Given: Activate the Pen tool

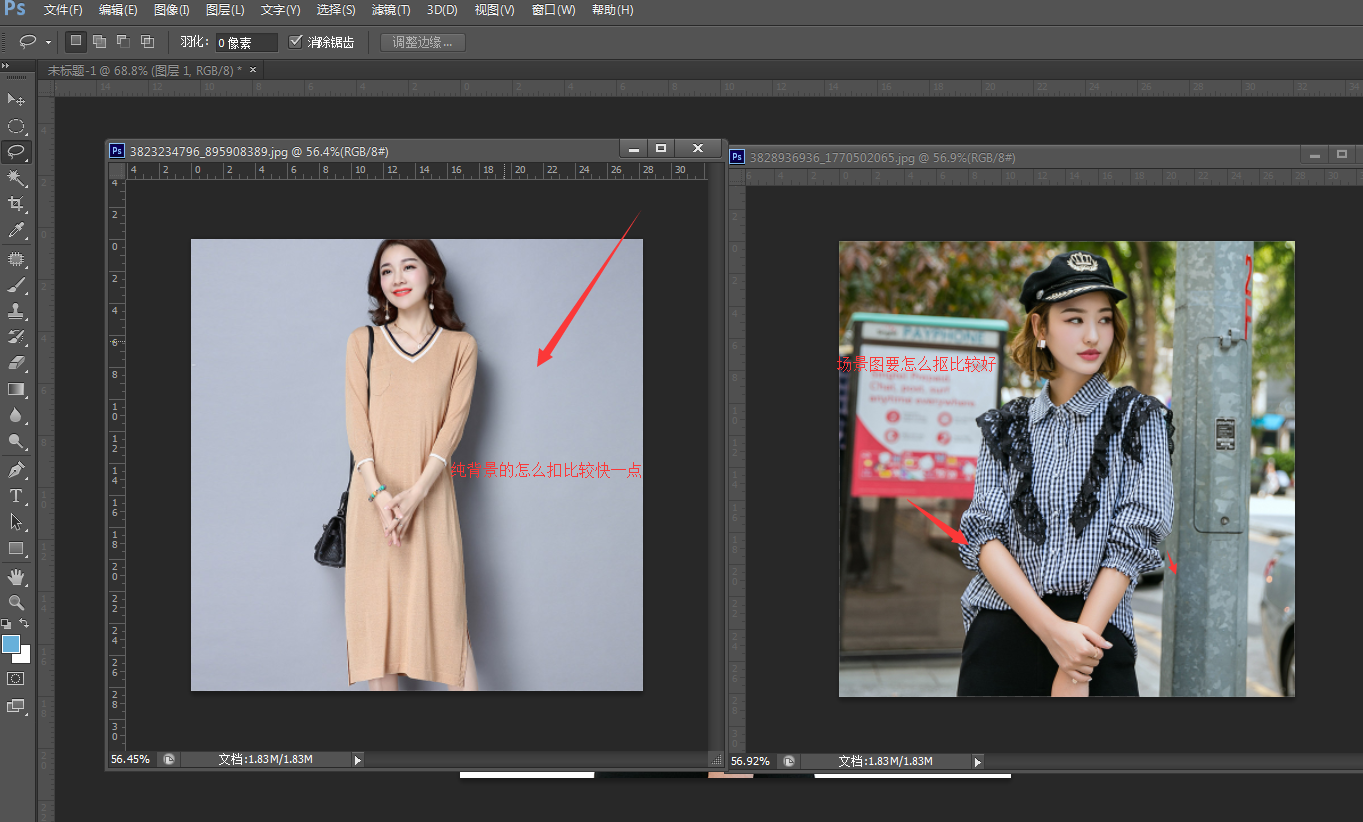Looking at the screenshot, I should (16, 469).
